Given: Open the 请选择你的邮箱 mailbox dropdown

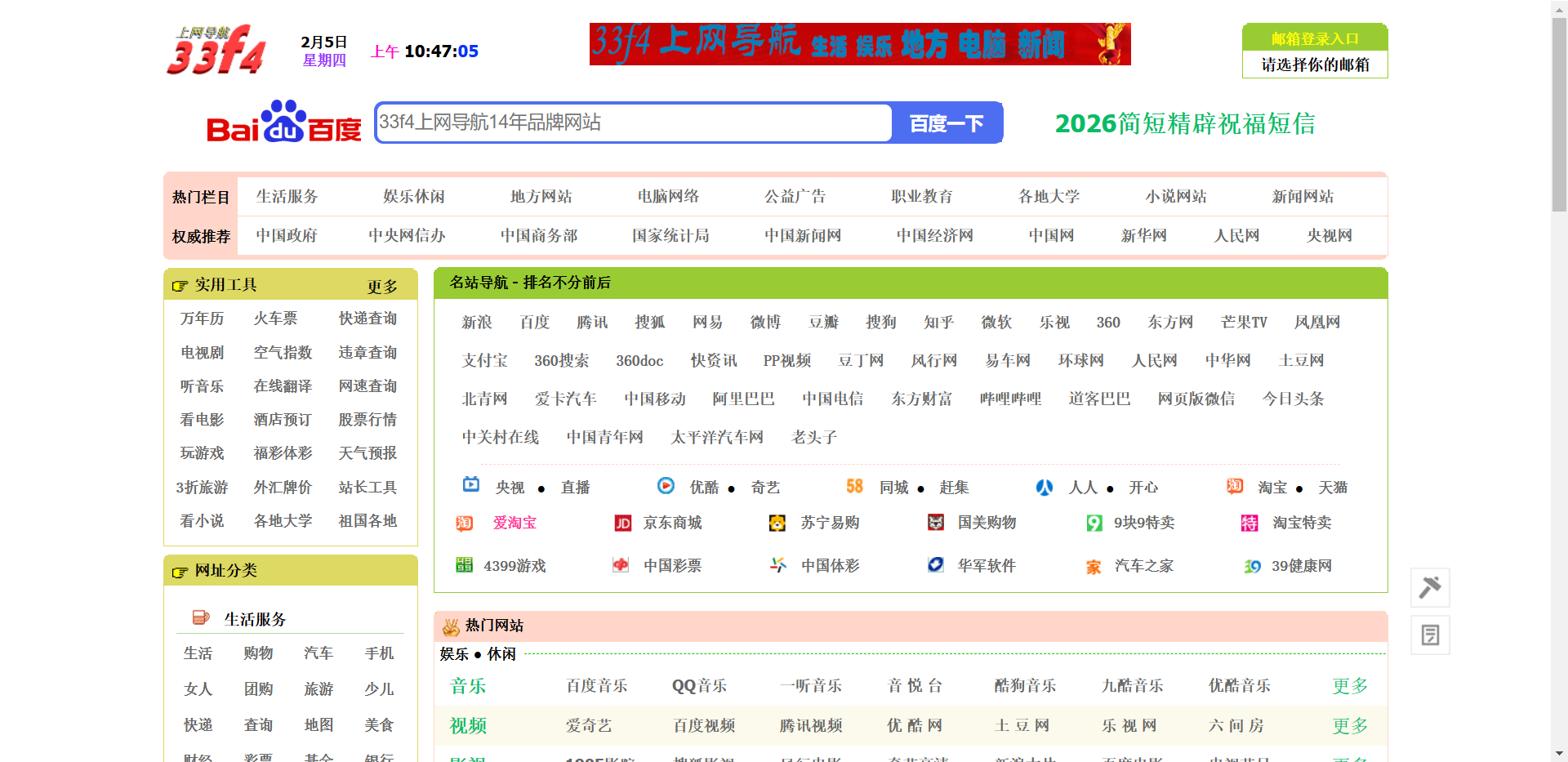Looking at the screenshot, I should [1314, 65].
